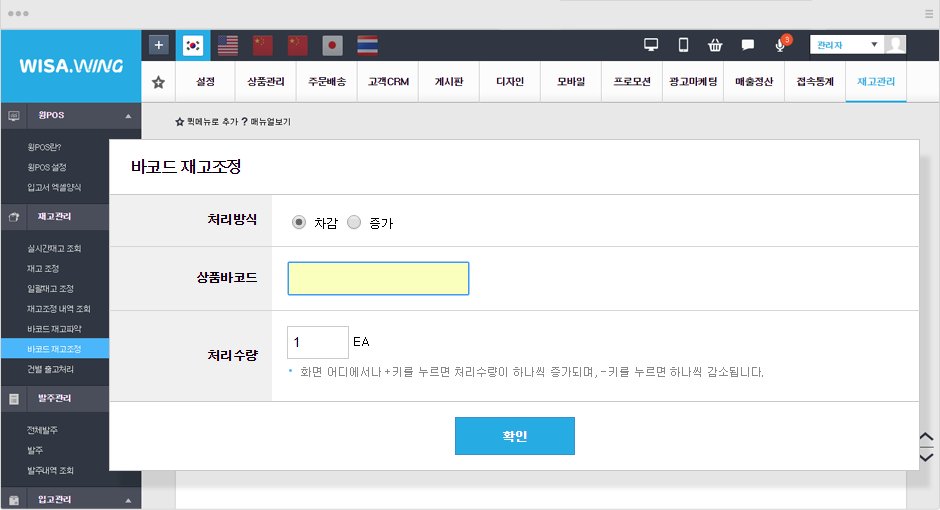Open 전체발주 sidebar link
Image resolution: width=940 pixels, height=510 pixels.
pyautogui.click(x=43, y=430)
